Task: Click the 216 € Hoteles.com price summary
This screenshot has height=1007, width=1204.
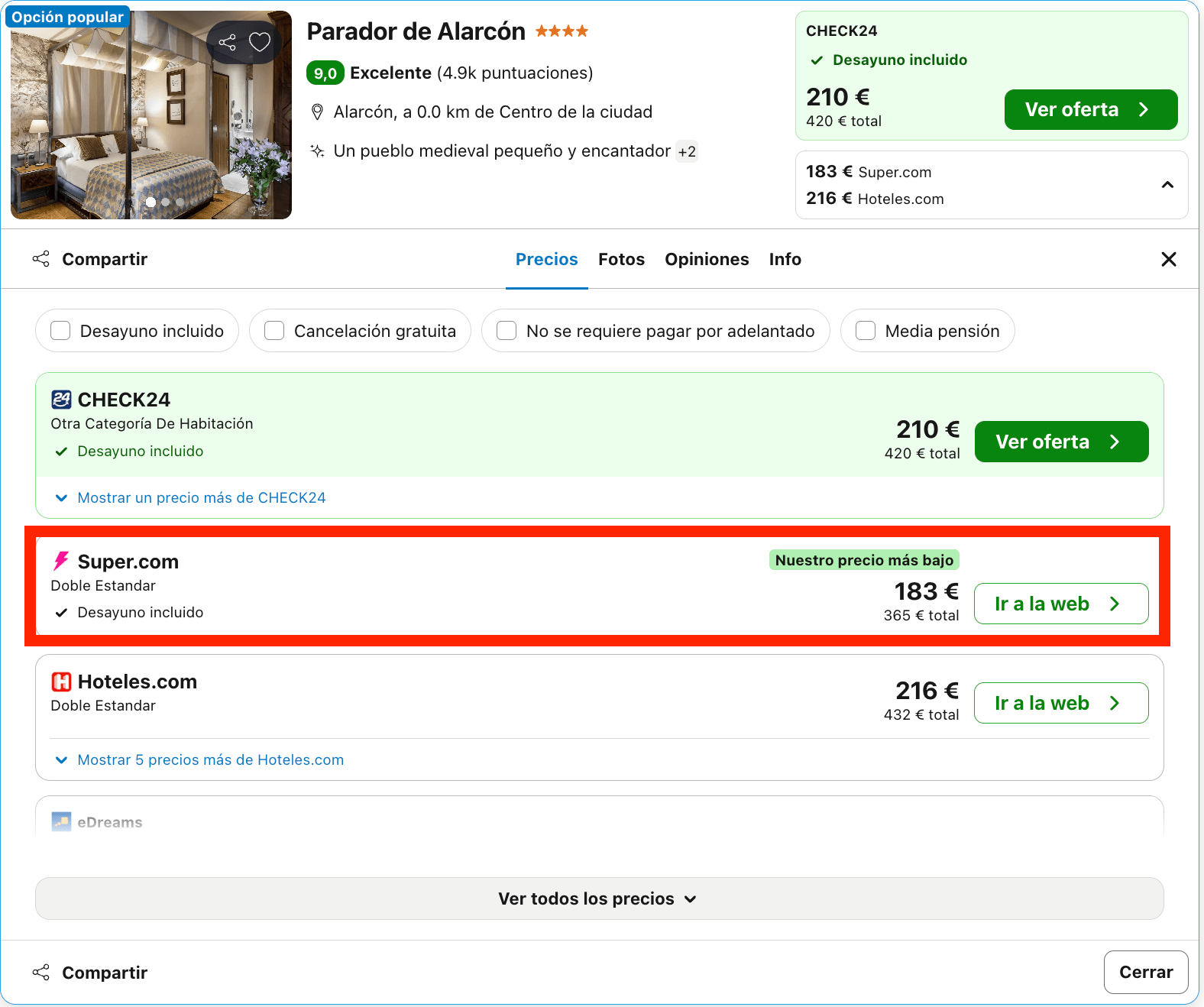Action: point(875,199)
